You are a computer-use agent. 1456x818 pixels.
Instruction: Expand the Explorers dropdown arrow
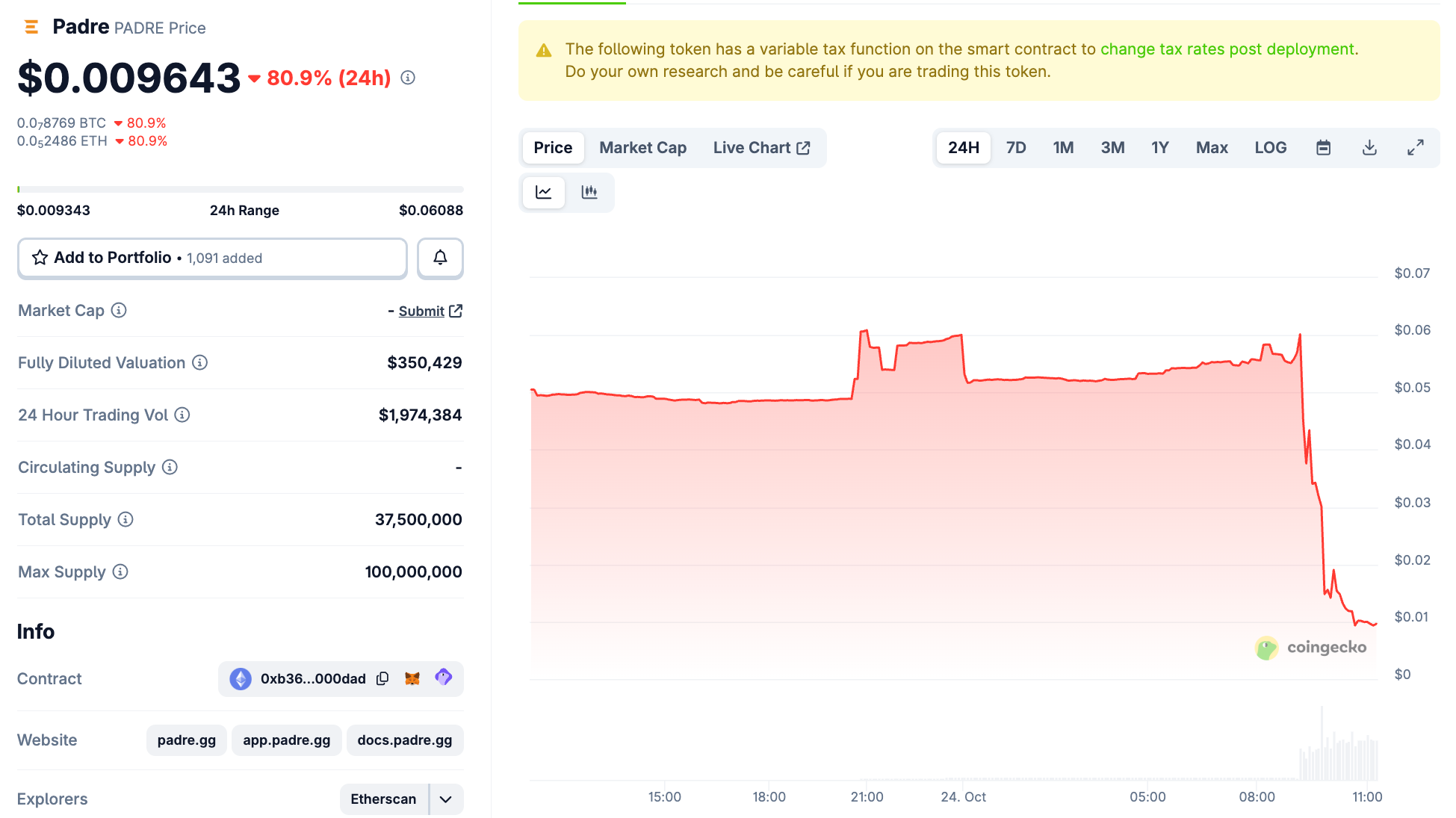pos(446,799)
